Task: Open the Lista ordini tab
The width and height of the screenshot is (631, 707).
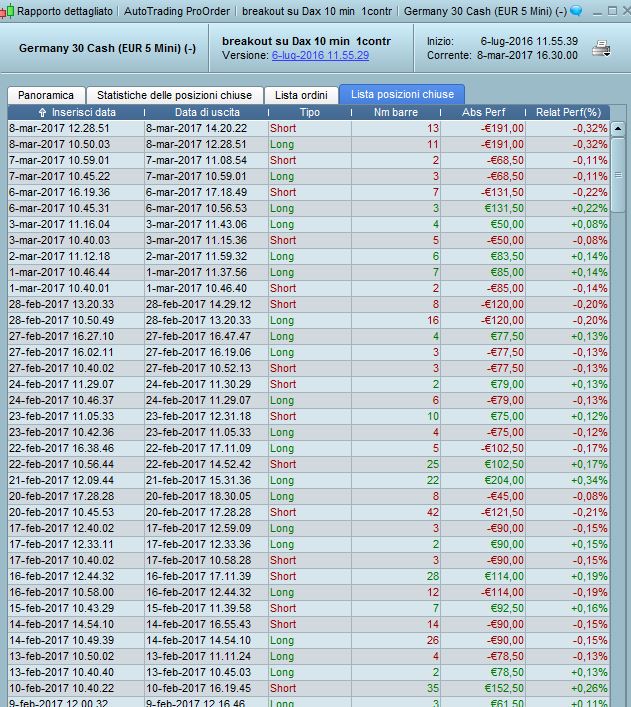Action: (301, 95)
